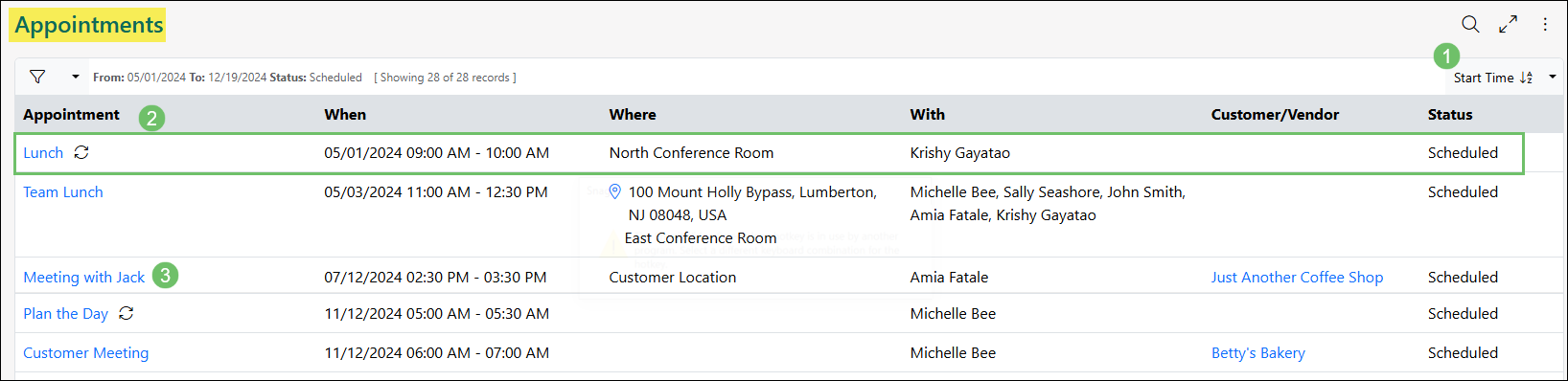Click the funnel filter icon
1568x381 pixels.
coord(37,77)
